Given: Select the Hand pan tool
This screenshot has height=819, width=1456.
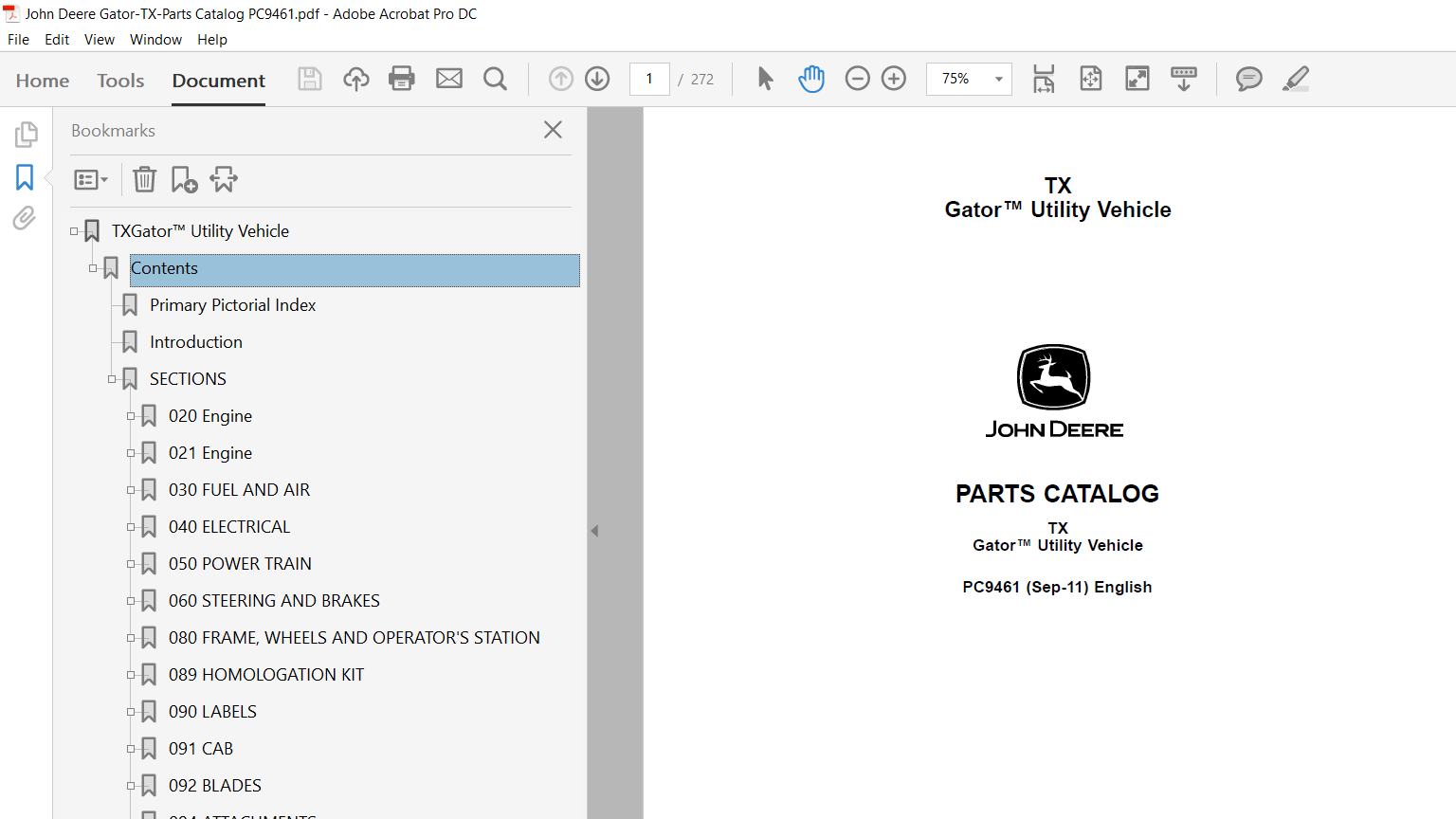Looking at the screenshot, I should point(811,79).
